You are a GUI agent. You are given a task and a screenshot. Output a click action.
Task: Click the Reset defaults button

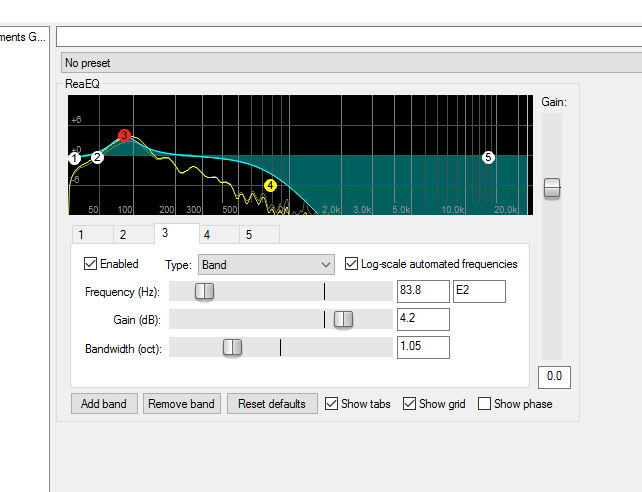[x=272, y=404]
